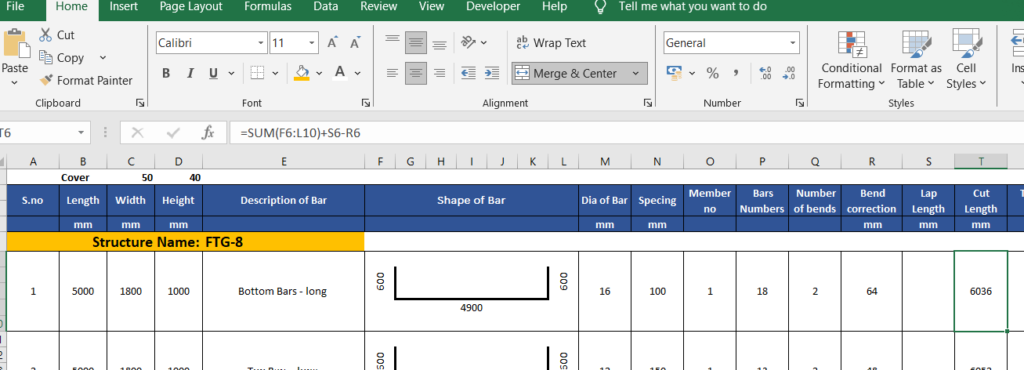This screenshot has height=370, width=1024.
Task: Click the Name Box showing T6
Action: point(37,132)
